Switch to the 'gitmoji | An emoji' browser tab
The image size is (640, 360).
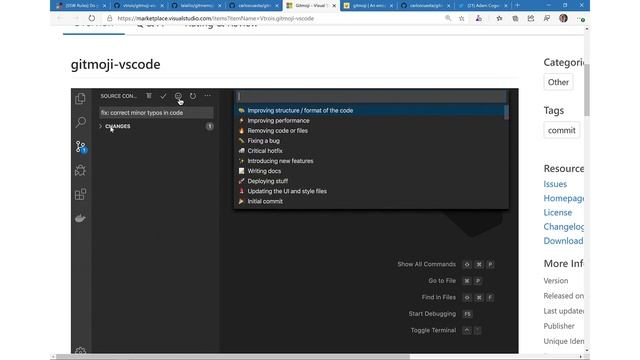(x=367, y=5)
